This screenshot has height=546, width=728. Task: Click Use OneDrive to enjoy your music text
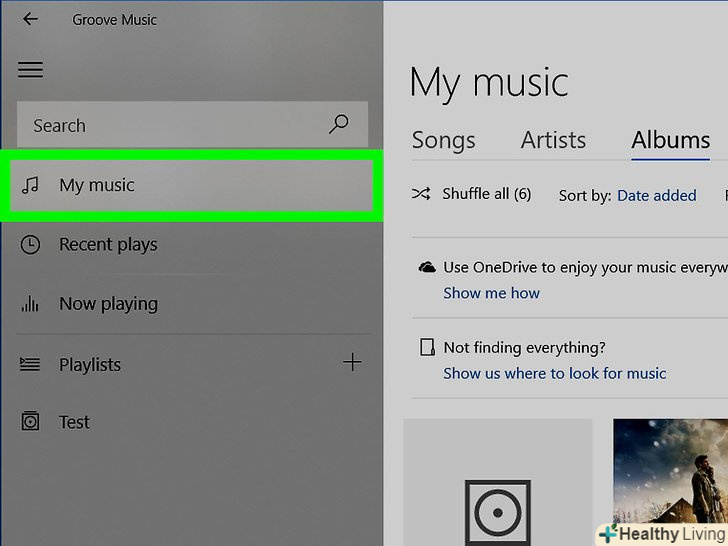click(585, 267)
